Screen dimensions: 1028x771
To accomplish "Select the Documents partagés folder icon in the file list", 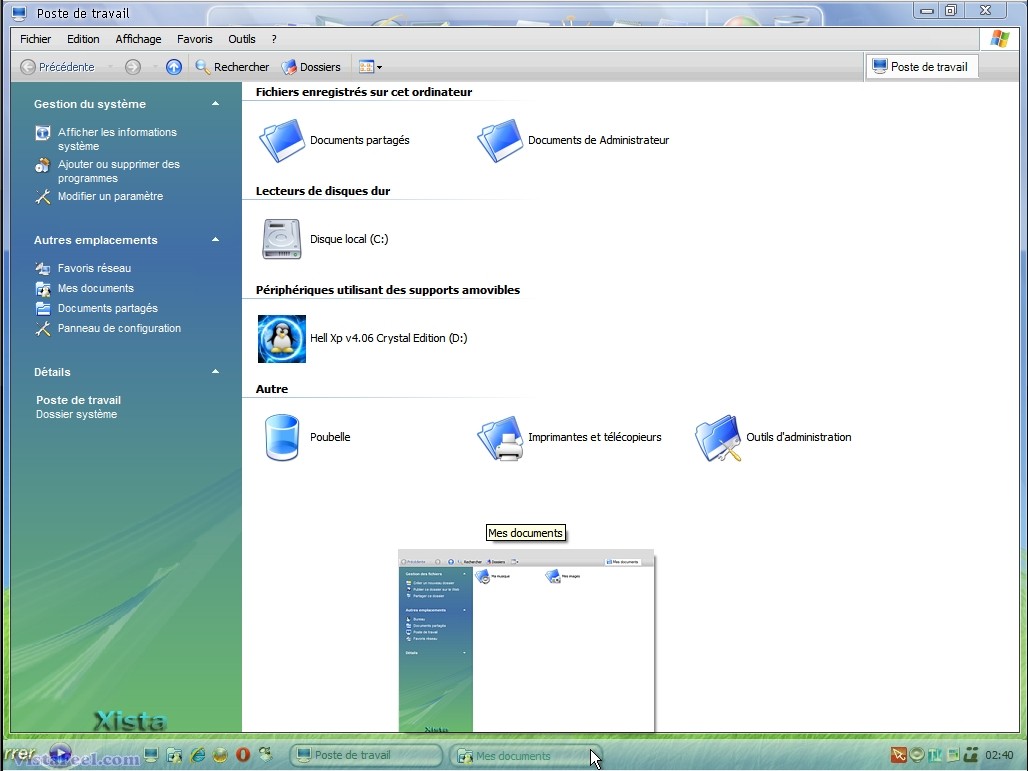I will point(282,140).
